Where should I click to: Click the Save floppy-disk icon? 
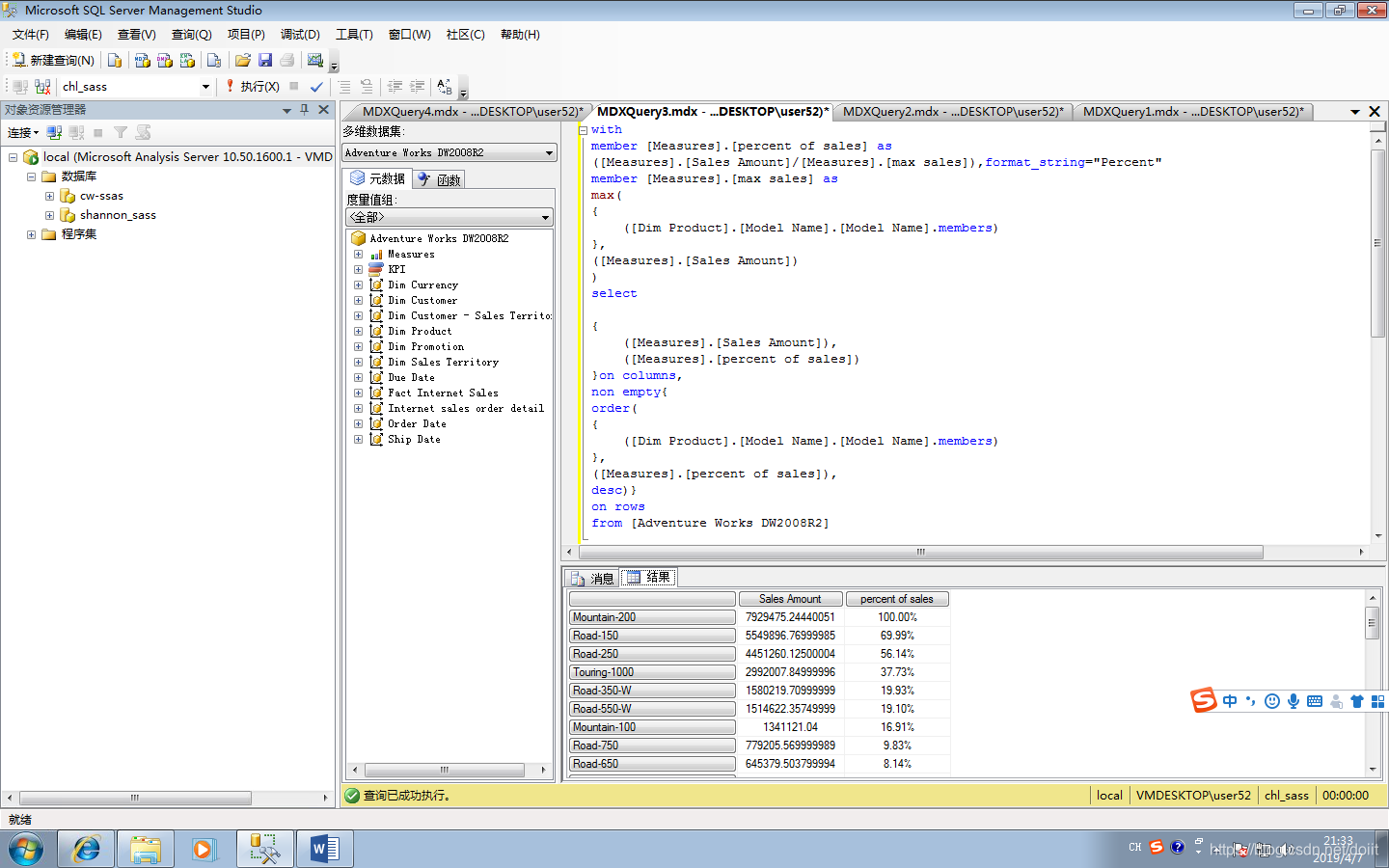click(x=265, y=60)
